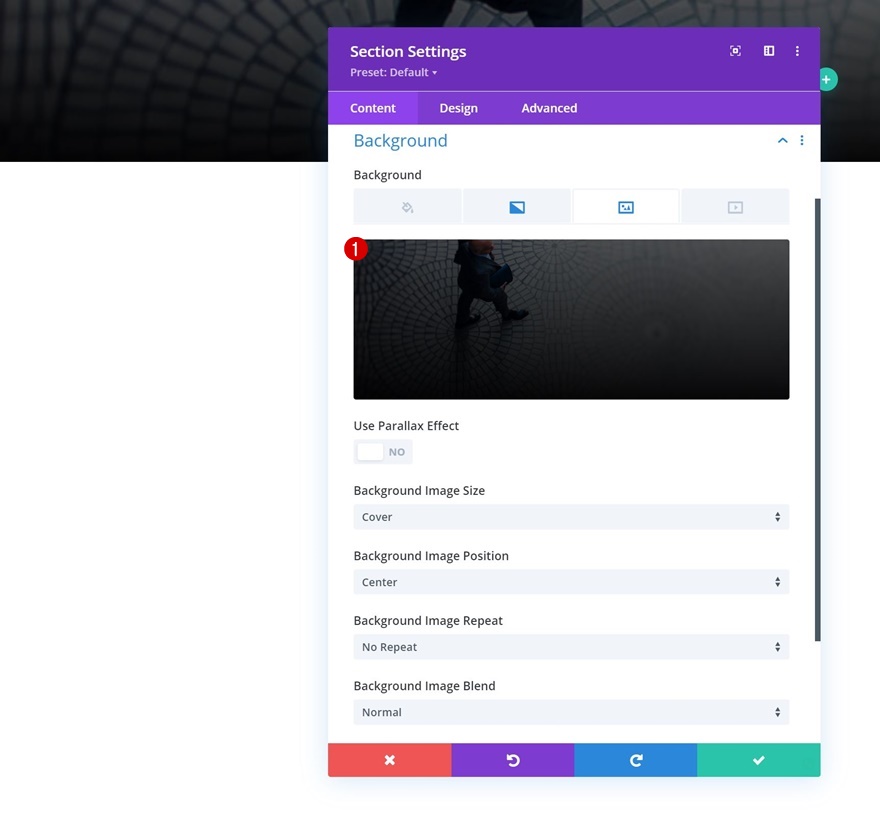This screenshot has width=880, height=820.
Task: Click the green plus add button
Action: [x=827, y=80]
